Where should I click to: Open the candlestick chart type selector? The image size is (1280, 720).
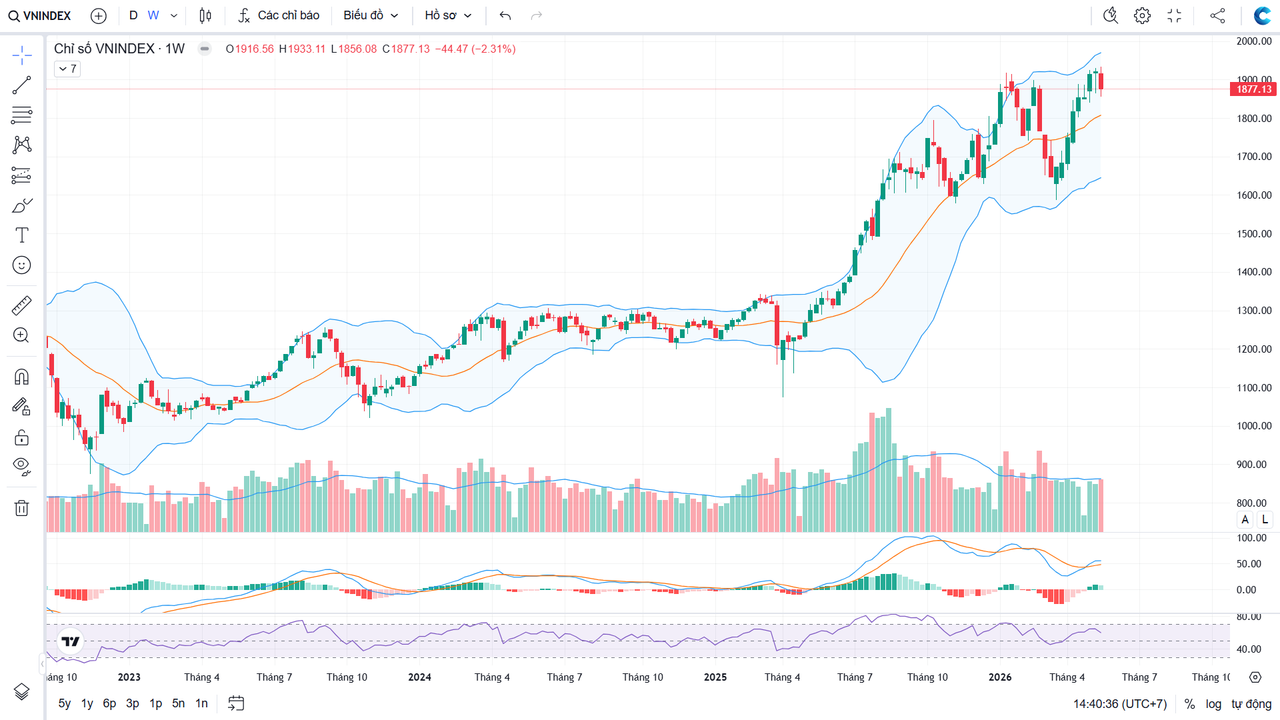tap(205, 16)
